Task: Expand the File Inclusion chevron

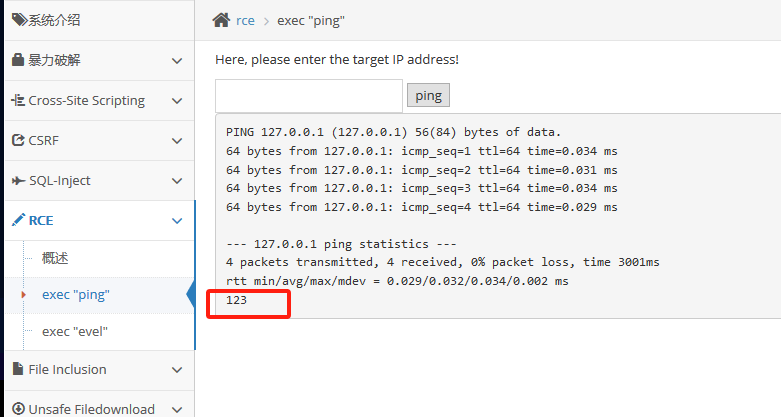Action: pos(177,370)
